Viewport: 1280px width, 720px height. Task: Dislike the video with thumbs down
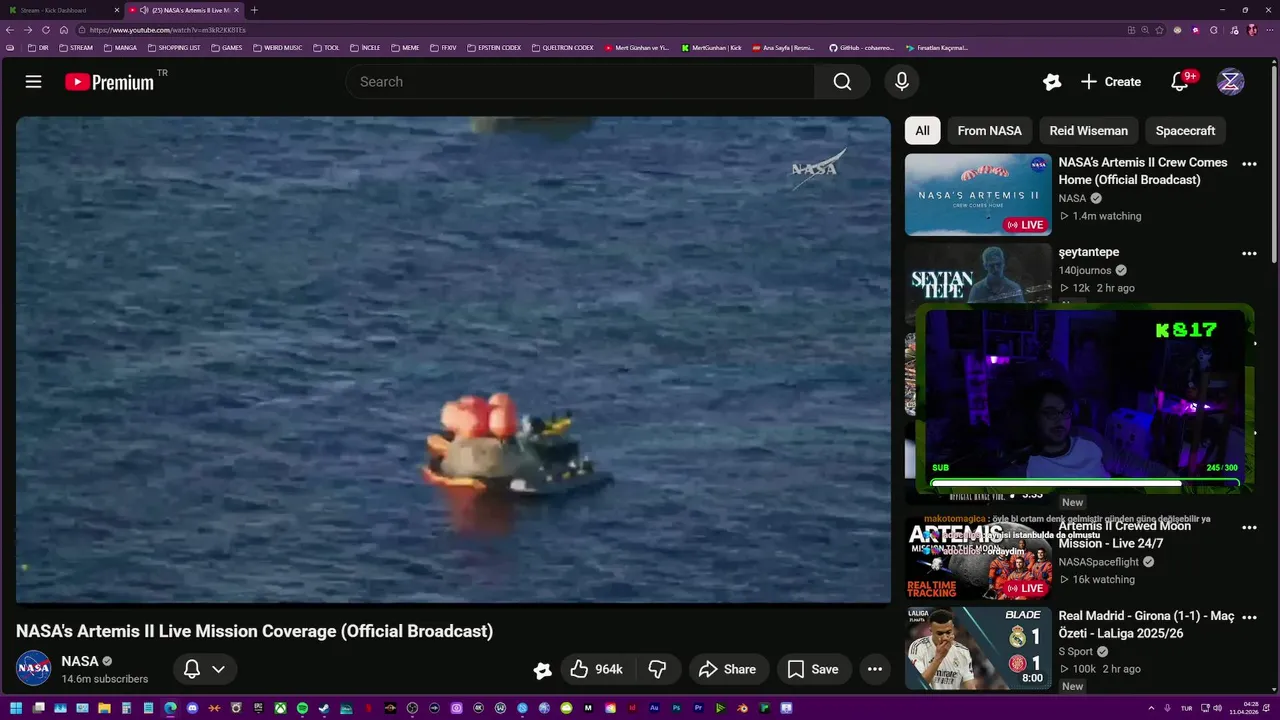click(x=657, y=669)
